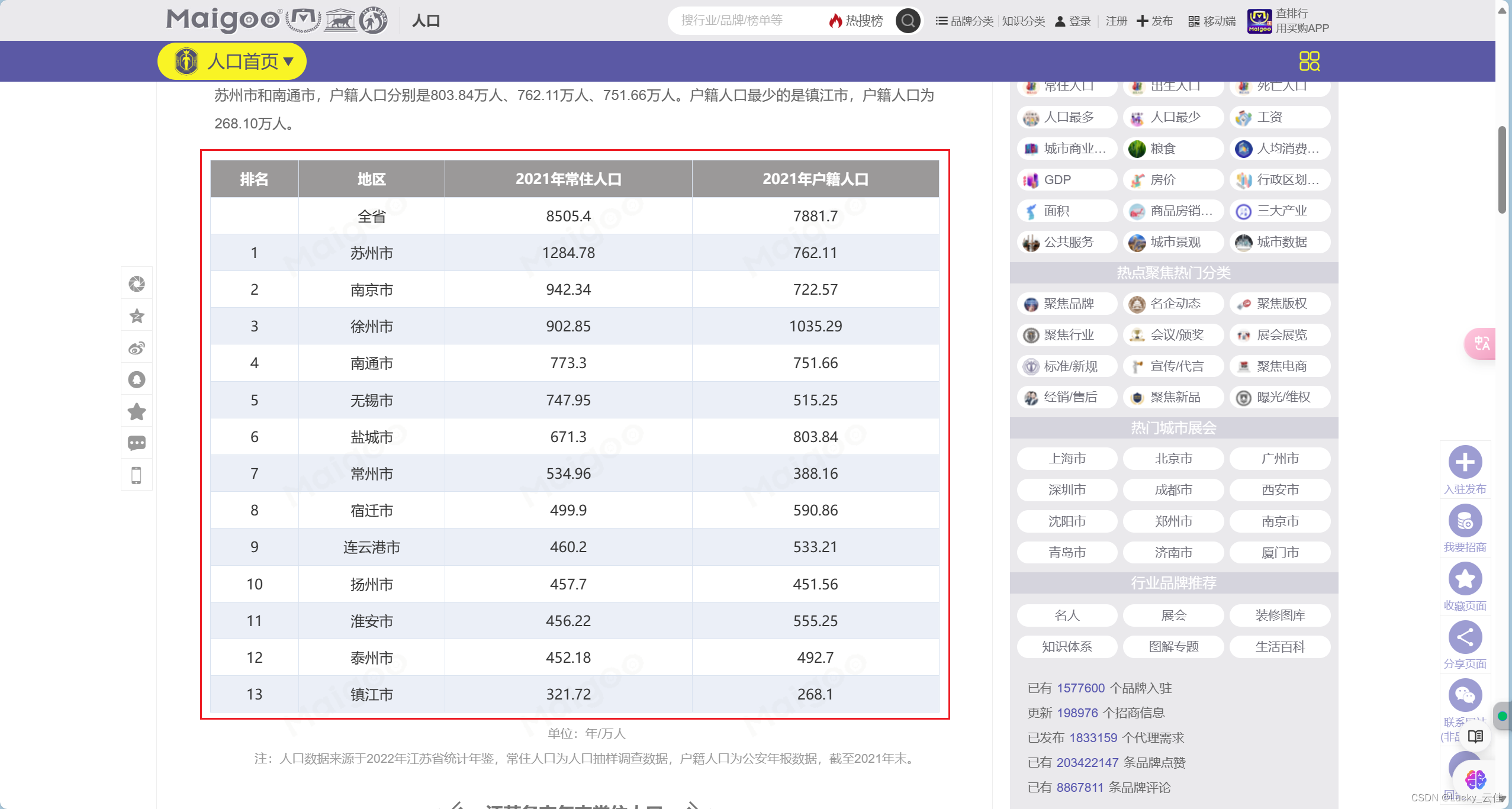Open the 面积 category tag
1512x809 pixels.
1067,211
